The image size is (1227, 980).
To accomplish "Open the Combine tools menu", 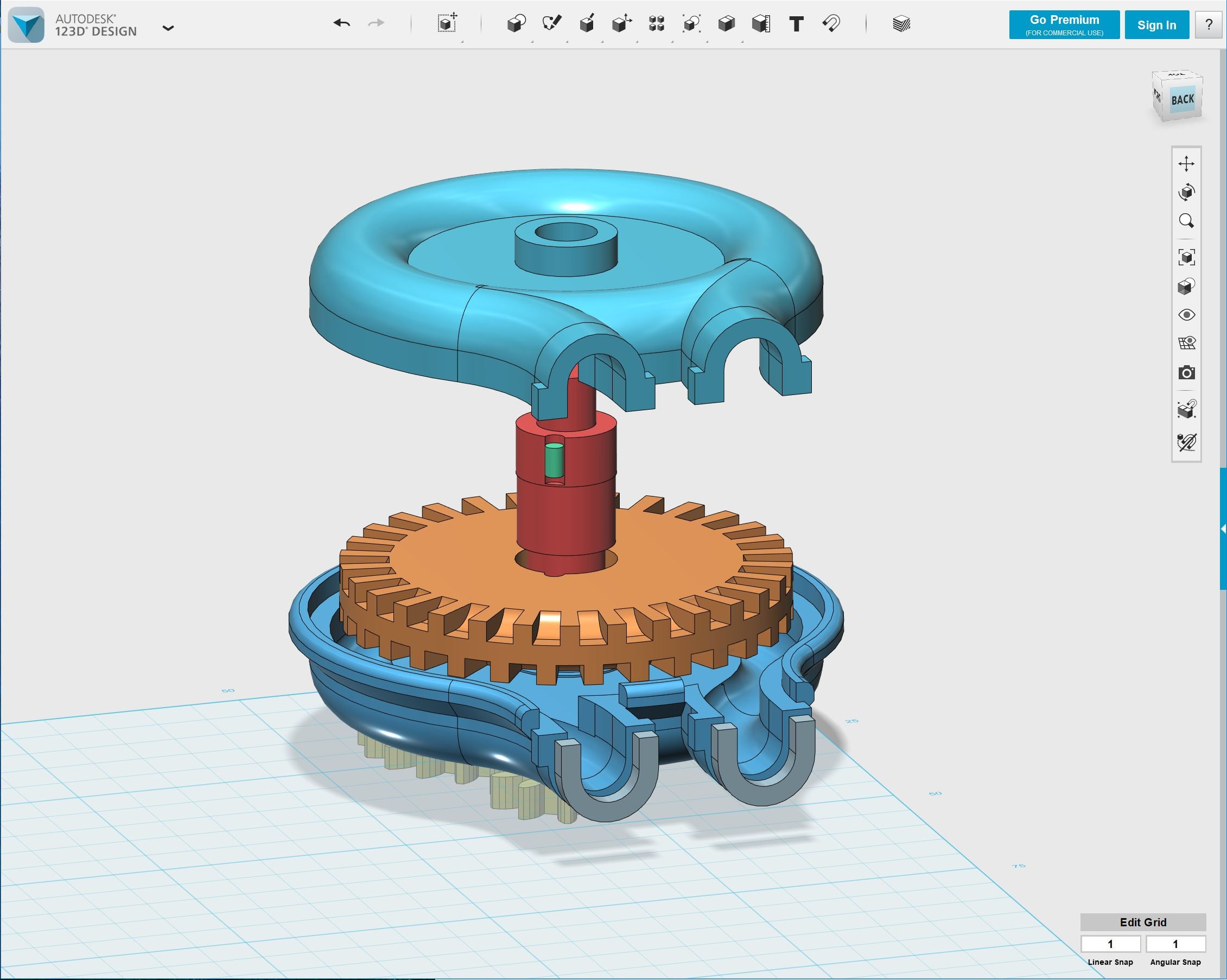I will point(726,24).
